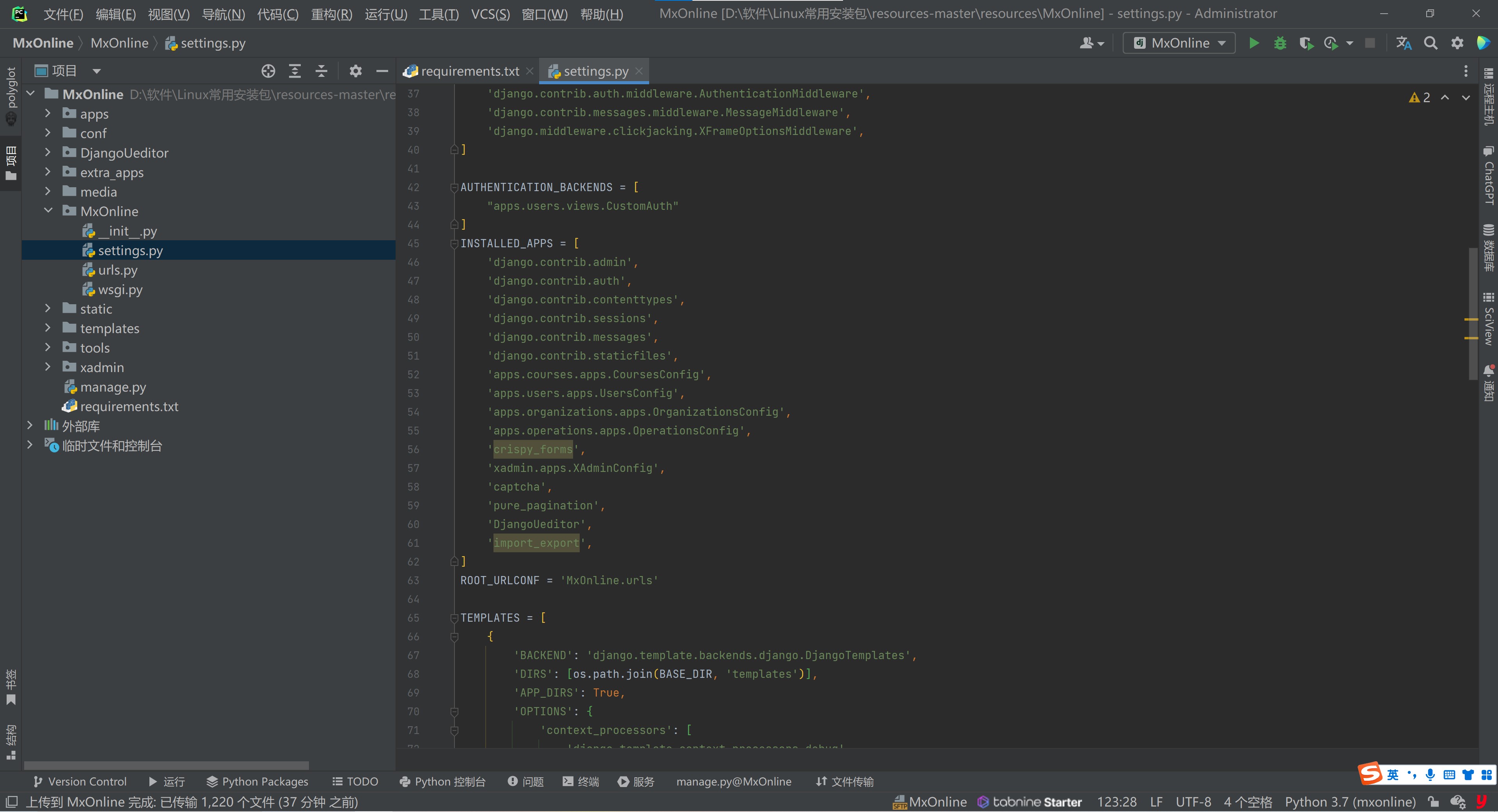
Task: Click the Run button in toolbar
Action: [x=1256, y=43]
